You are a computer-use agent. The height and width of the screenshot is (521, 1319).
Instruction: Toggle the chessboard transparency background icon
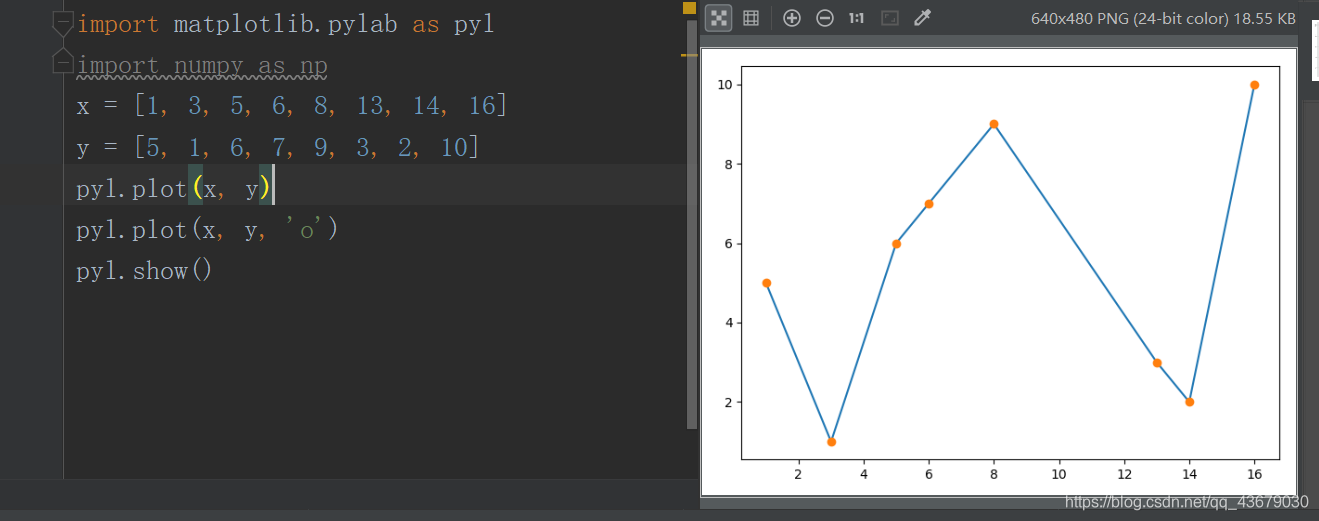tap(718, 18)
